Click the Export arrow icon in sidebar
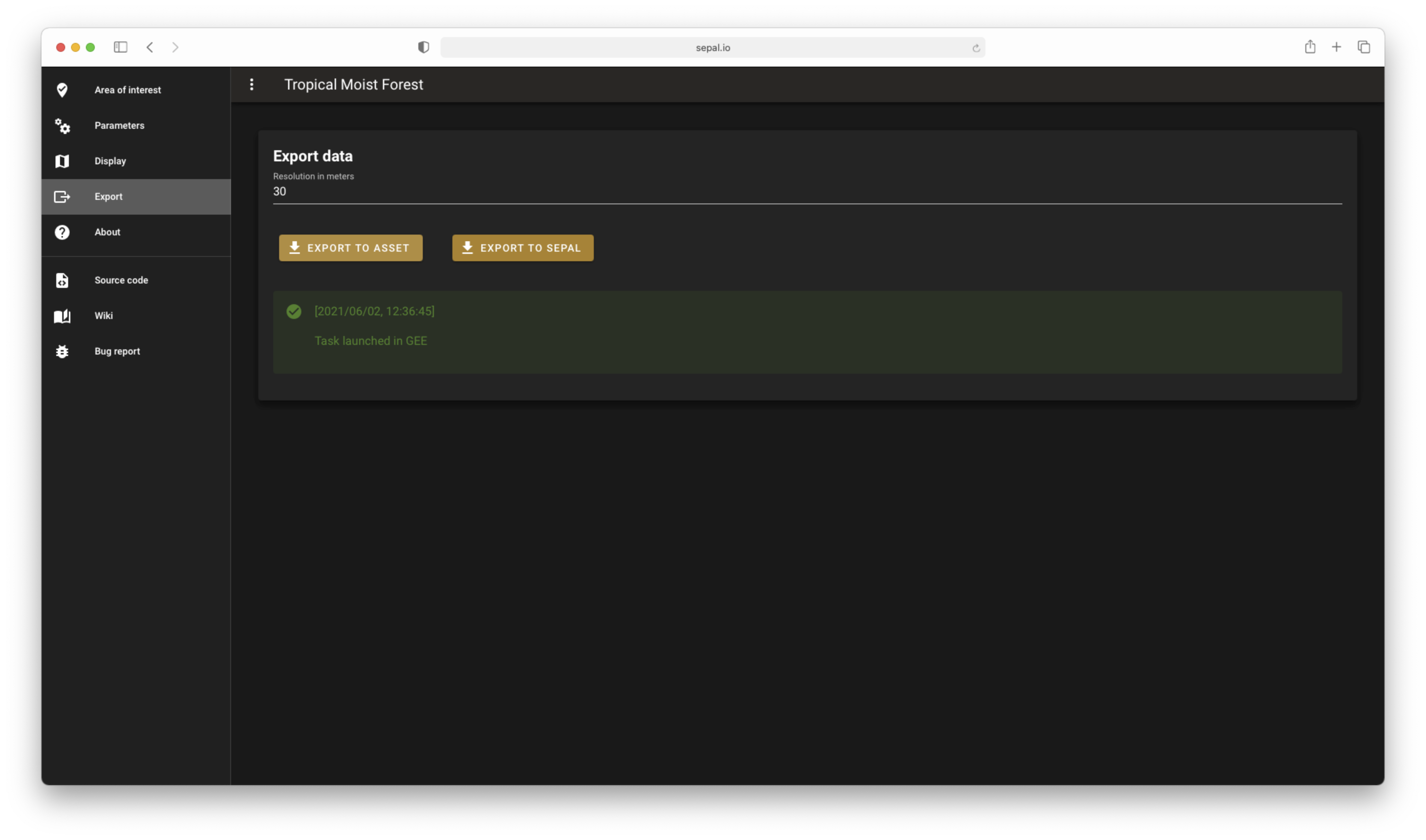Viewport: 1426px width, 840px height. (62, 196)
